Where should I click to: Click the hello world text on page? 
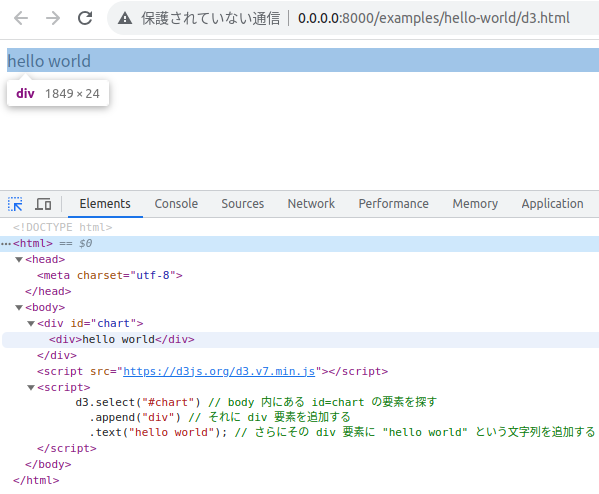tap(49, 61)
